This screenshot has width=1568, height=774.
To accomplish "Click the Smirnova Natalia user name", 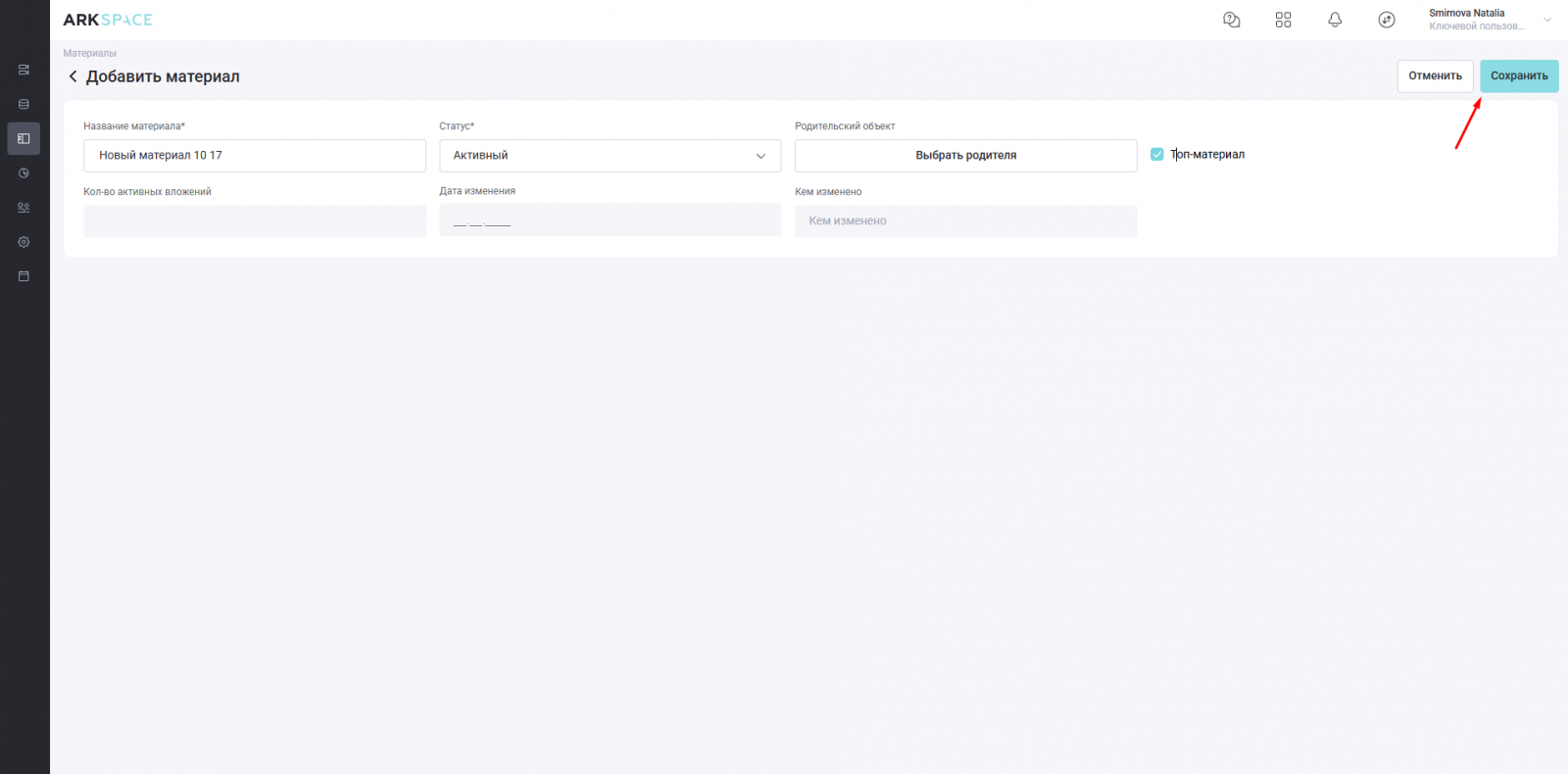I will tap(1466, 14).
